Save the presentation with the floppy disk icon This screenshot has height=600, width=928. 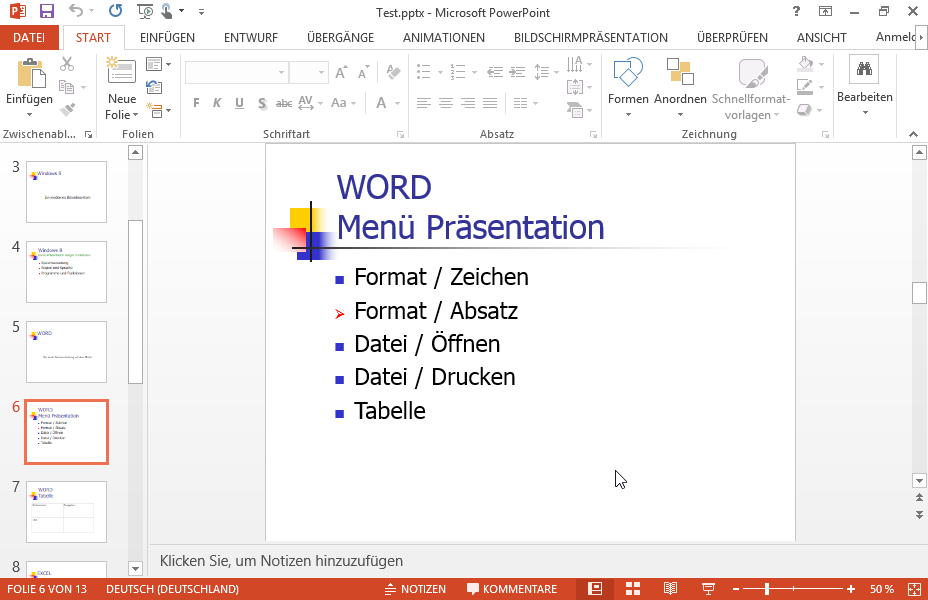pos(46,11)
